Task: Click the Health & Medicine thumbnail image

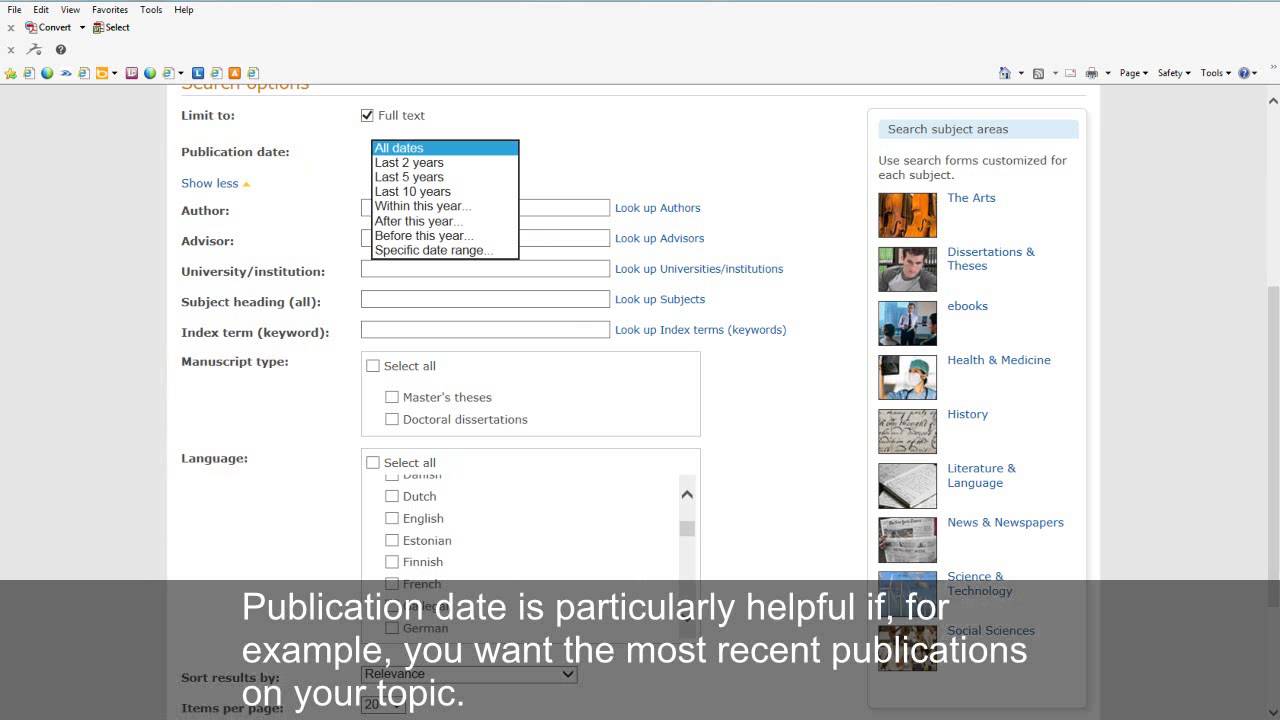Action: (907, 377)
